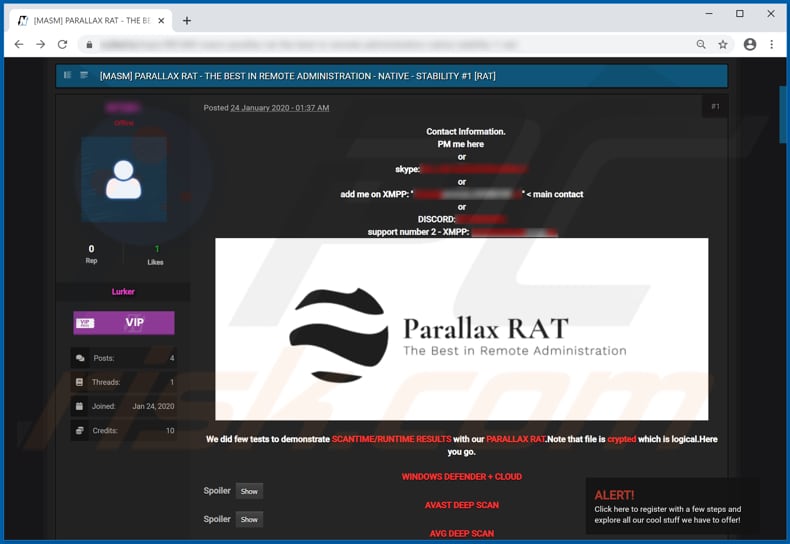
Task: View site security padlock info
Action: (x=89, y=45)
